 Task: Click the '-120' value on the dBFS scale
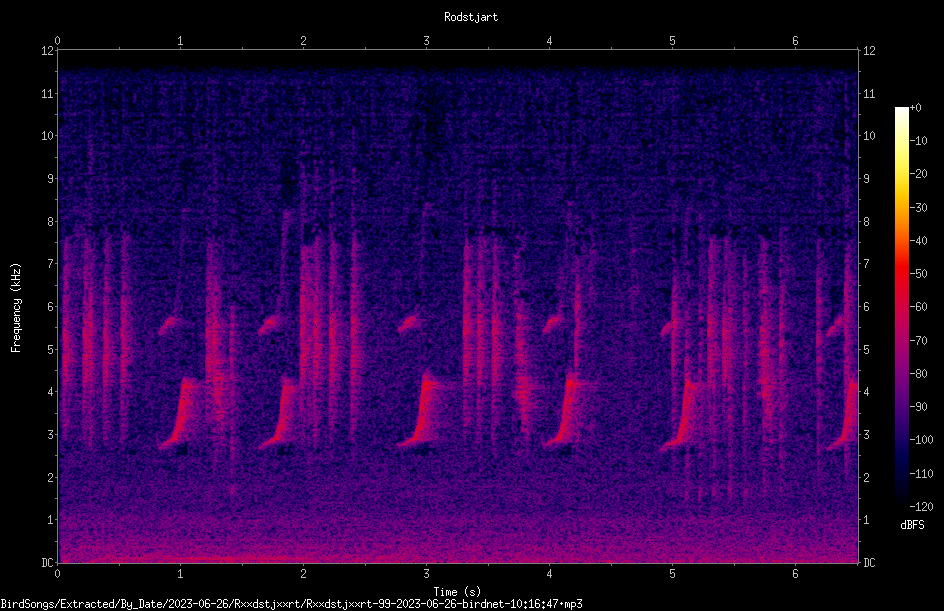click(x=921, y=507)
